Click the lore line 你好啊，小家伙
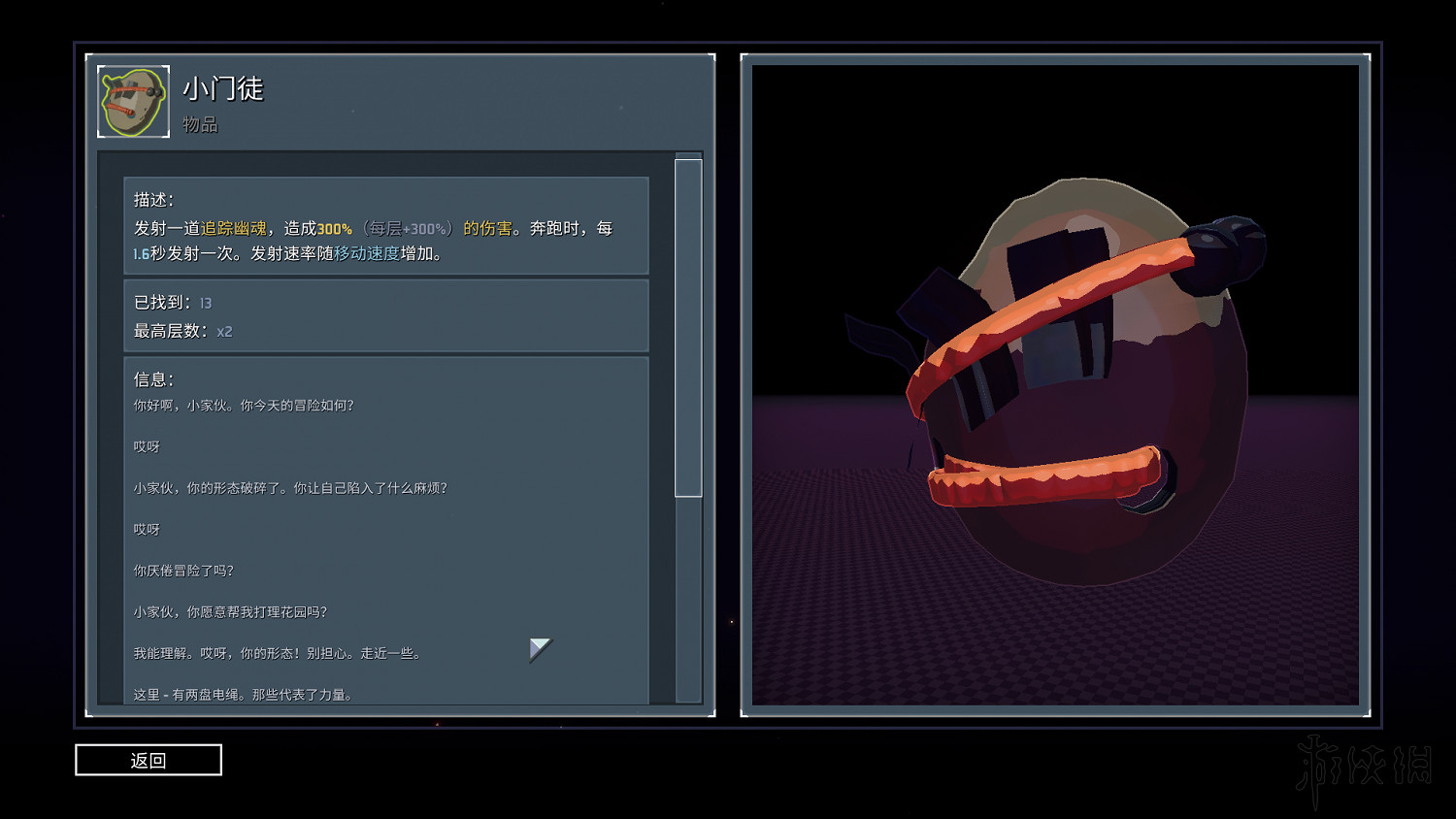 [x=244, y=406]
